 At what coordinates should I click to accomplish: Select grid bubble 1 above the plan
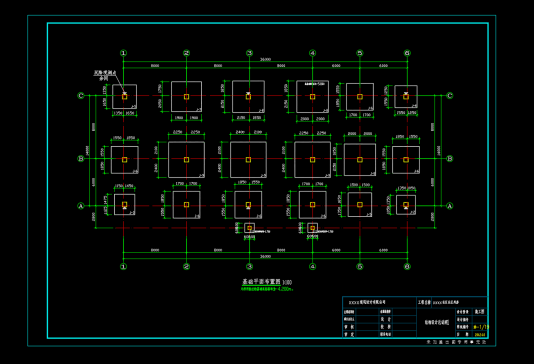coord(124,53)
